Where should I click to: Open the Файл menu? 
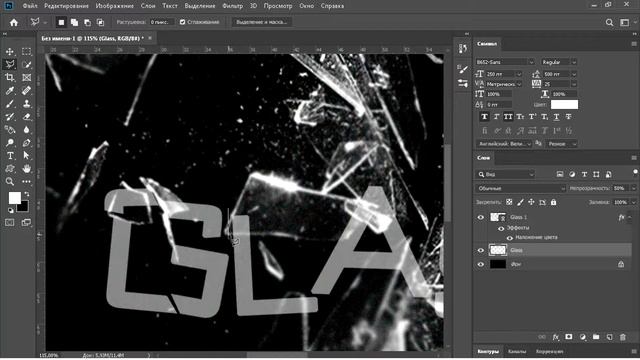30,6
